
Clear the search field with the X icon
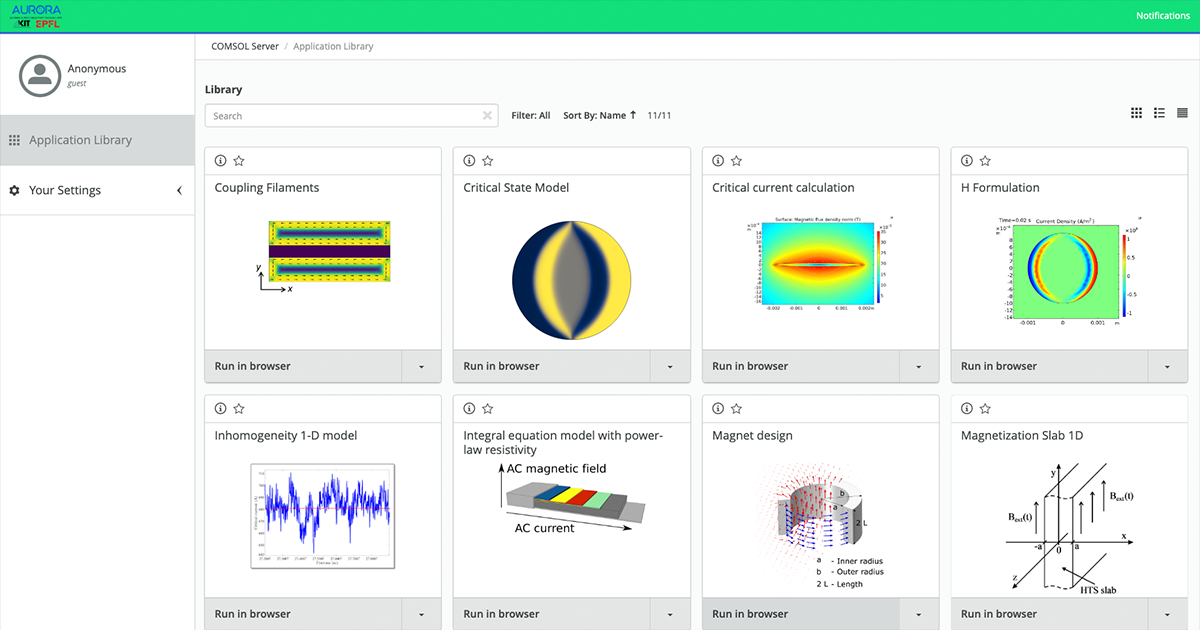[487, 114]
